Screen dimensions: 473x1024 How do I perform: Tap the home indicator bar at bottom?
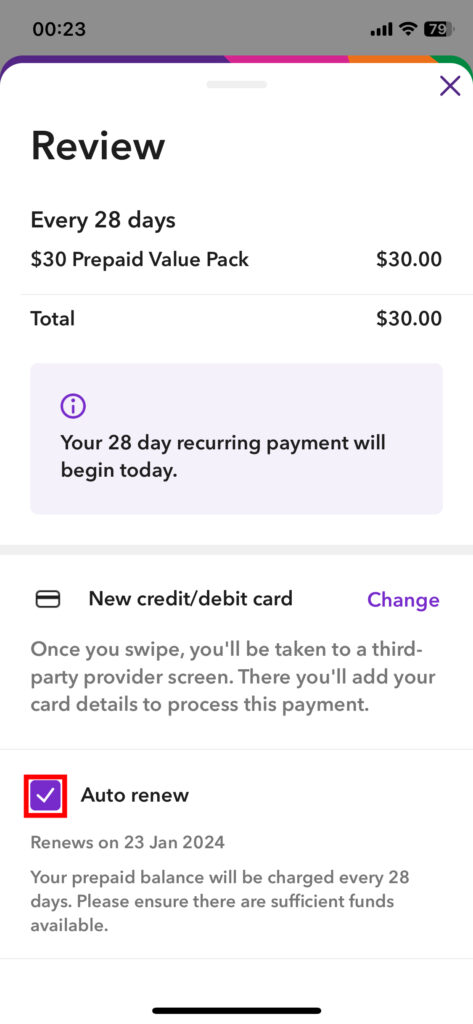click(x=236, y=1010)
